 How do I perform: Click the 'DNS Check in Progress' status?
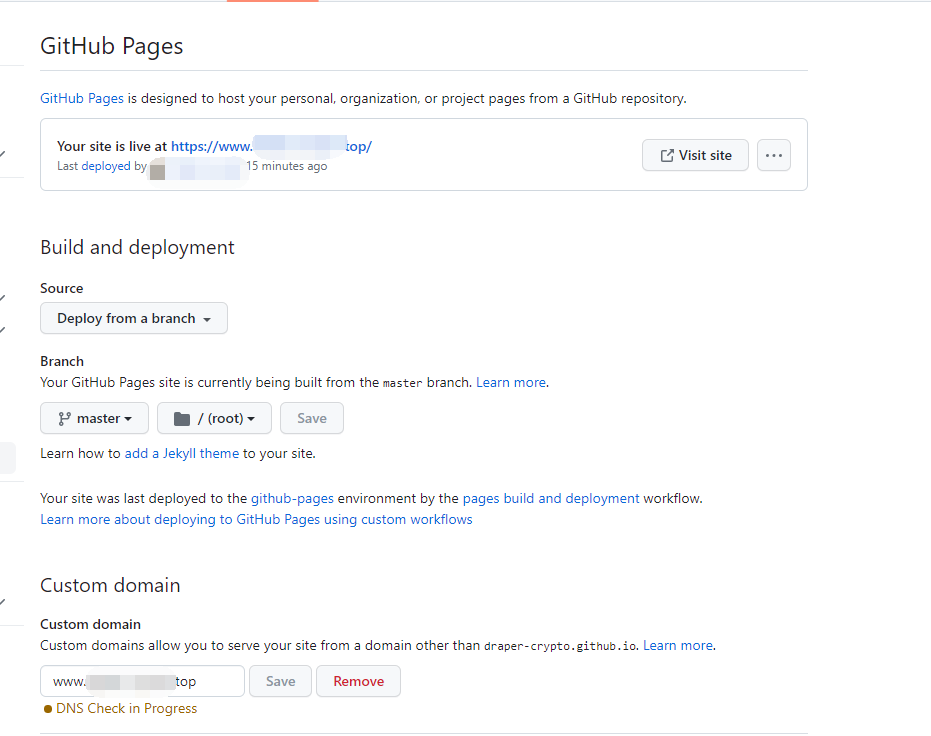point(126,708)
